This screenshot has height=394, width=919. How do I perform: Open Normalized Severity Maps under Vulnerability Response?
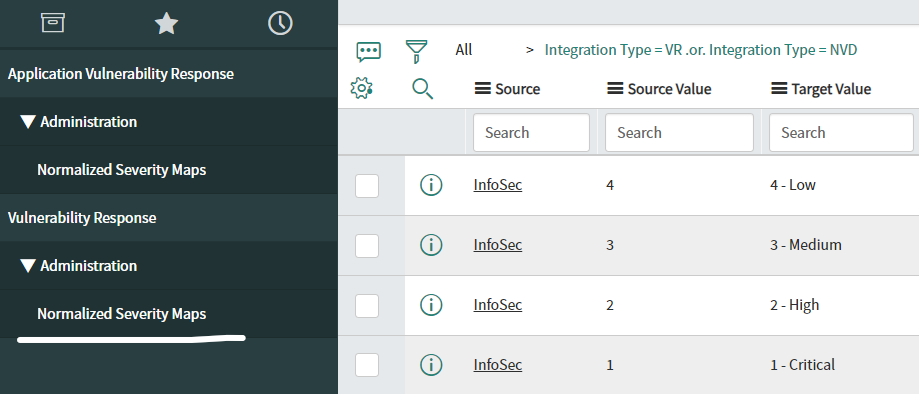122,314
